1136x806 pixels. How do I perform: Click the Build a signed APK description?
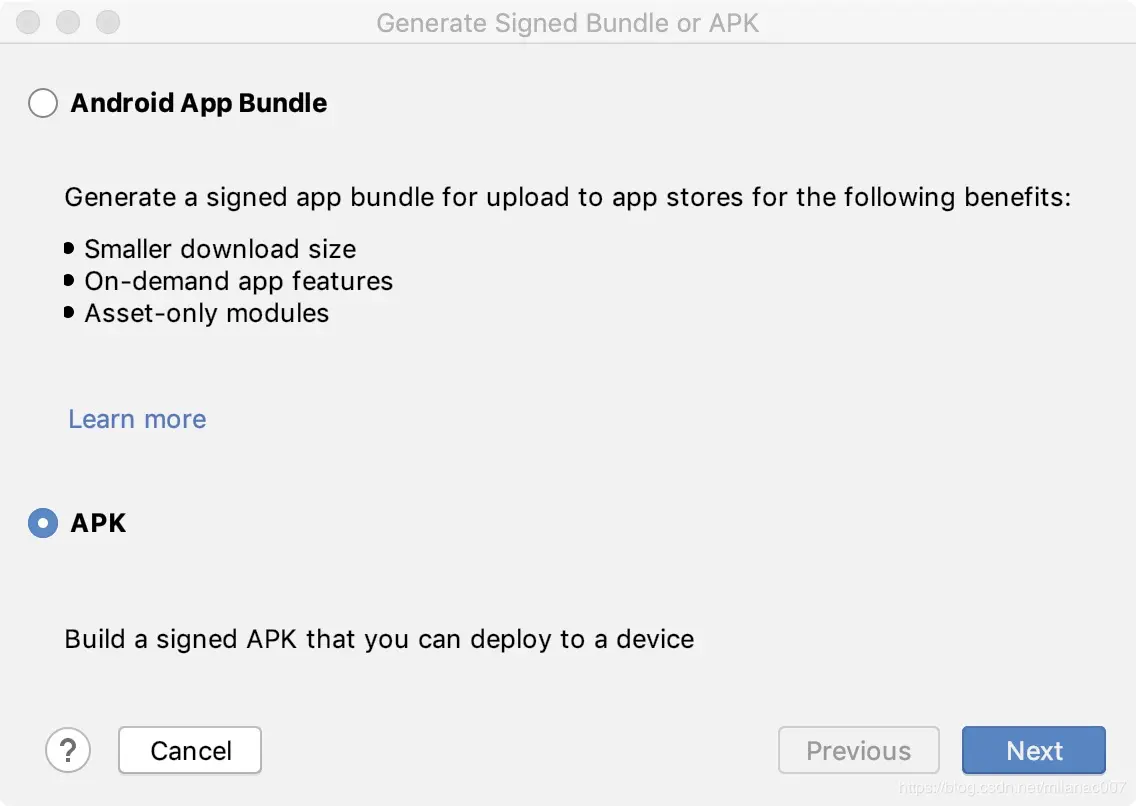coord(379,639)
